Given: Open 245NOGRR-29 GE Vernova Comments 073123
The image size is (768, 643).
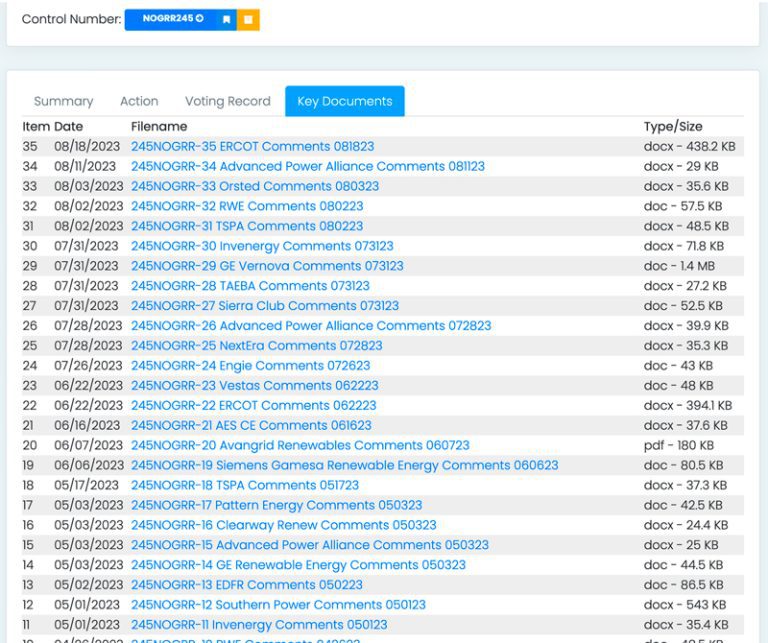Looking at the screenshot, I should tap(267, 266).
